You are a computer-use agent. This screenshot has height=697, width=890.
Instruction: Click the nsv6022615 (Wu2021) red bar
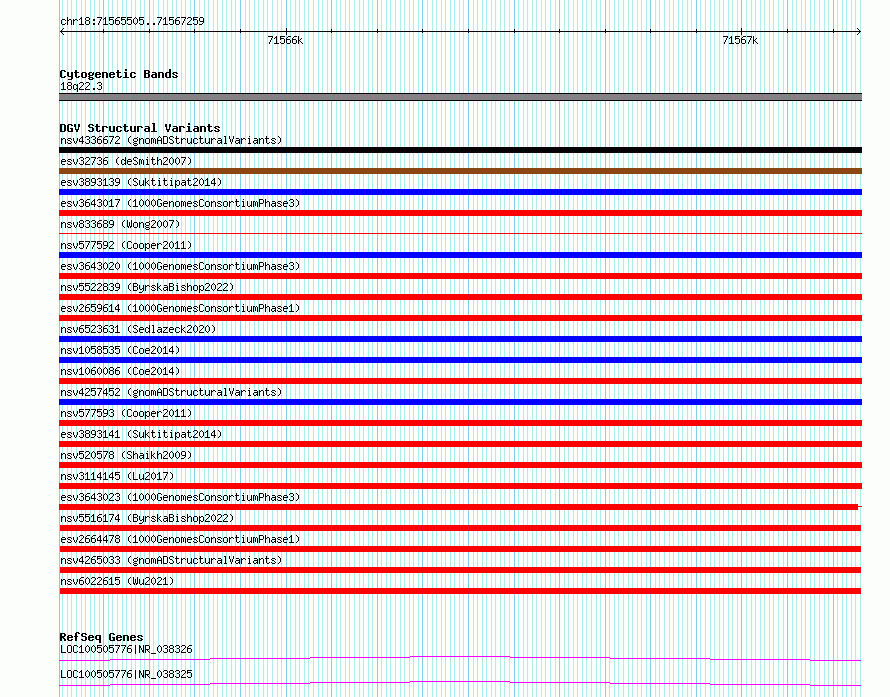pyautogui.click(x=460, y=591)
